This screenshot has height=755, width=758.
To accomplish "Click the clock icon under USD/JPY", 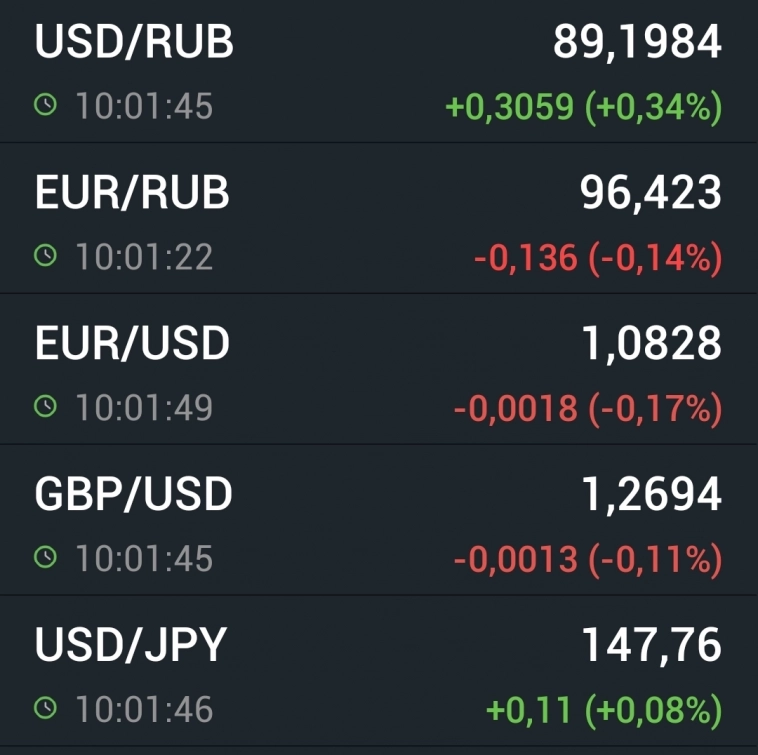I will [46, 709].
